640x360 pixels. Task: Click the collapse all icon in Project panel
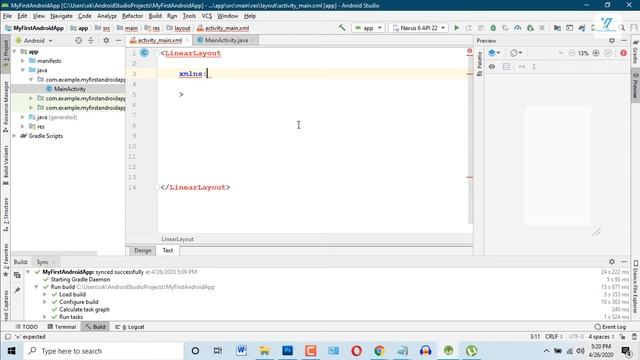[x=91, y=40]
